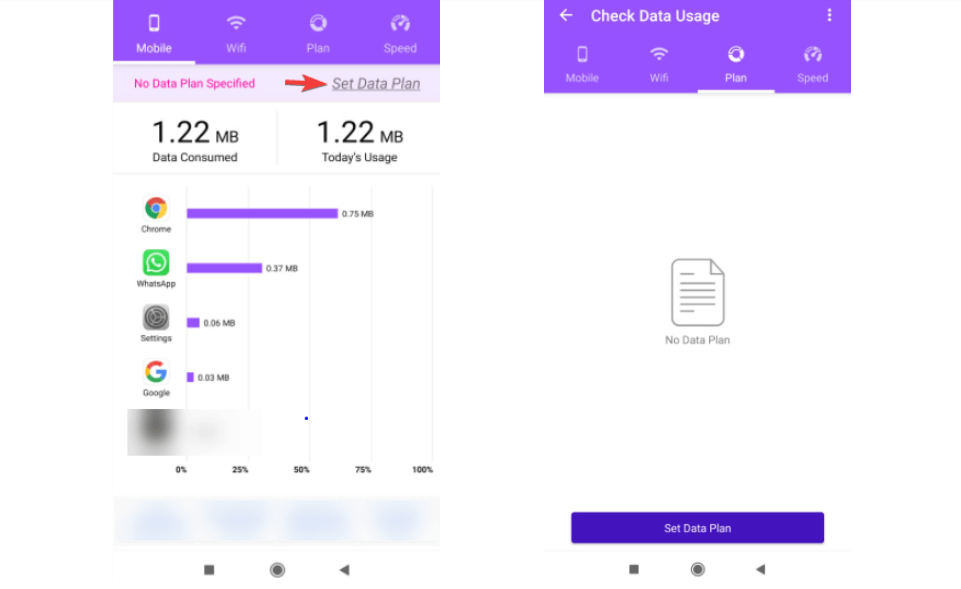Tap the square recents button on left phone
Screen dimensions: 961x589
209,570
